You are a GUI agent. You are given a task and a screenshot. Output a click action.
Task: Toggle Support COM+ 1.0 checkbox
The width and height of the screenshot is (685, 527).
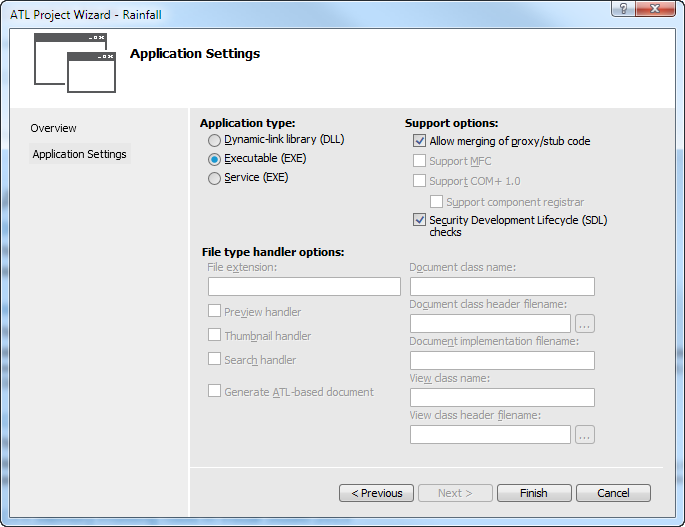click(419, 180)
